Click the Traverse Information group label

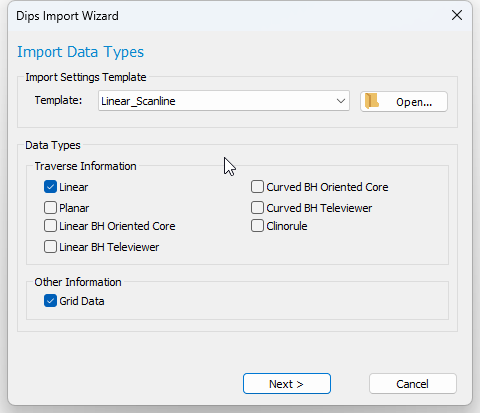pos(85,166)
